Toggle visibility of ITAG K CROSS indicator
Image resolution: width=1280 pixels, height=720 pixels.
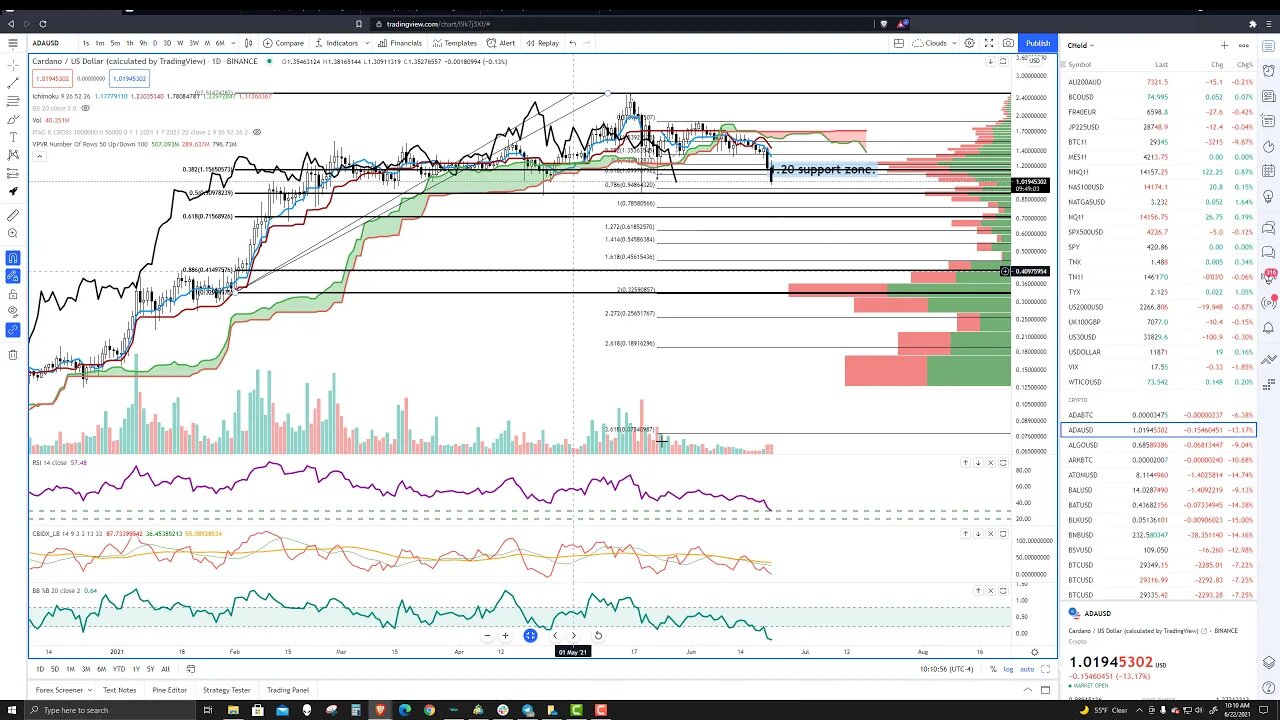click(x=257, y=132)
